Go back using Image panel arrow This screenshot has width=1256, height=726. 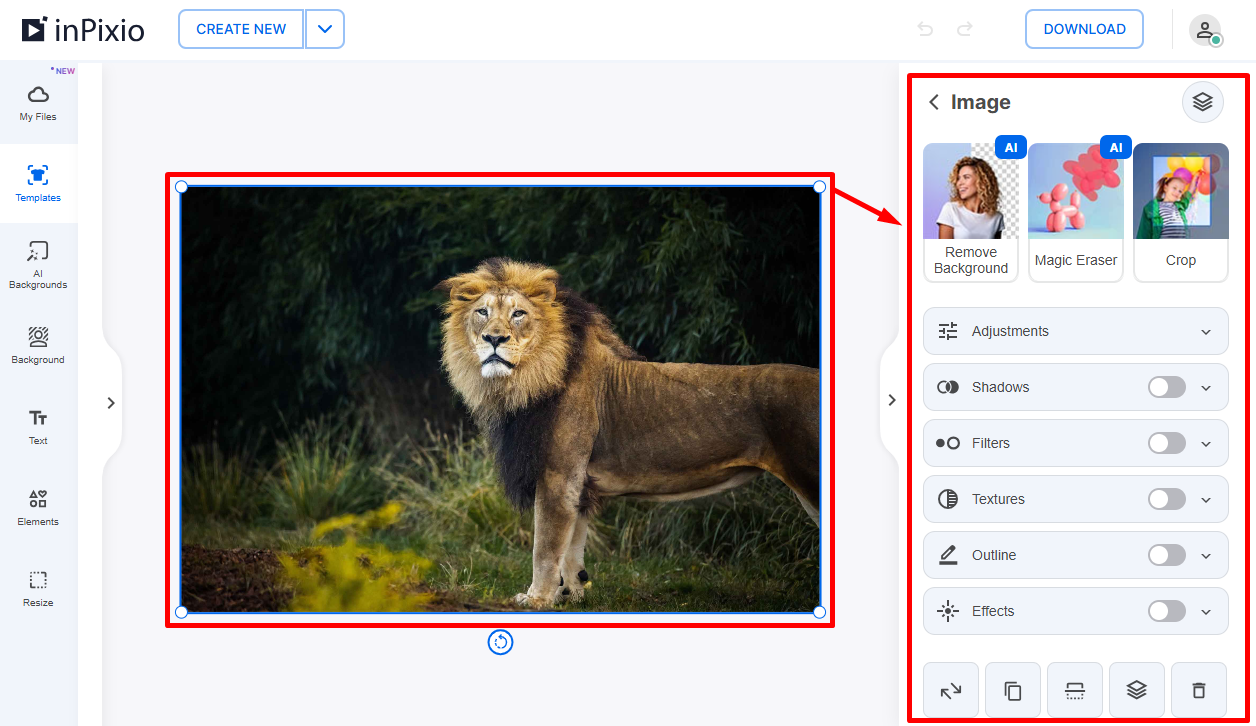pyautogui.click(x=934, y=102)
